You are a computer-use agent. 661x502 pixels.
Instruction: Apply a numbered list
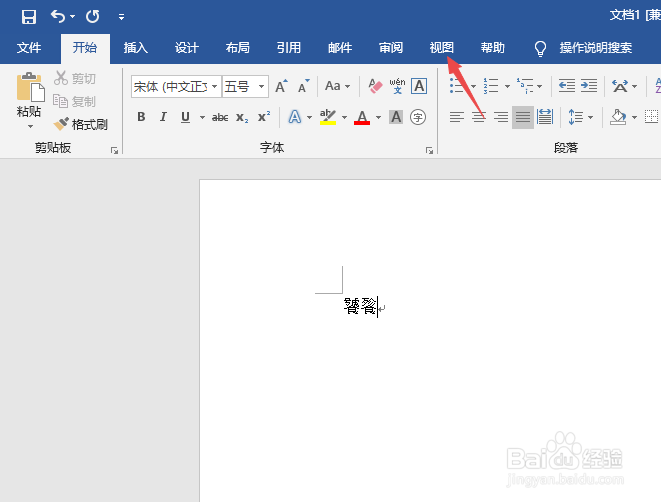[x=491, y=86]
